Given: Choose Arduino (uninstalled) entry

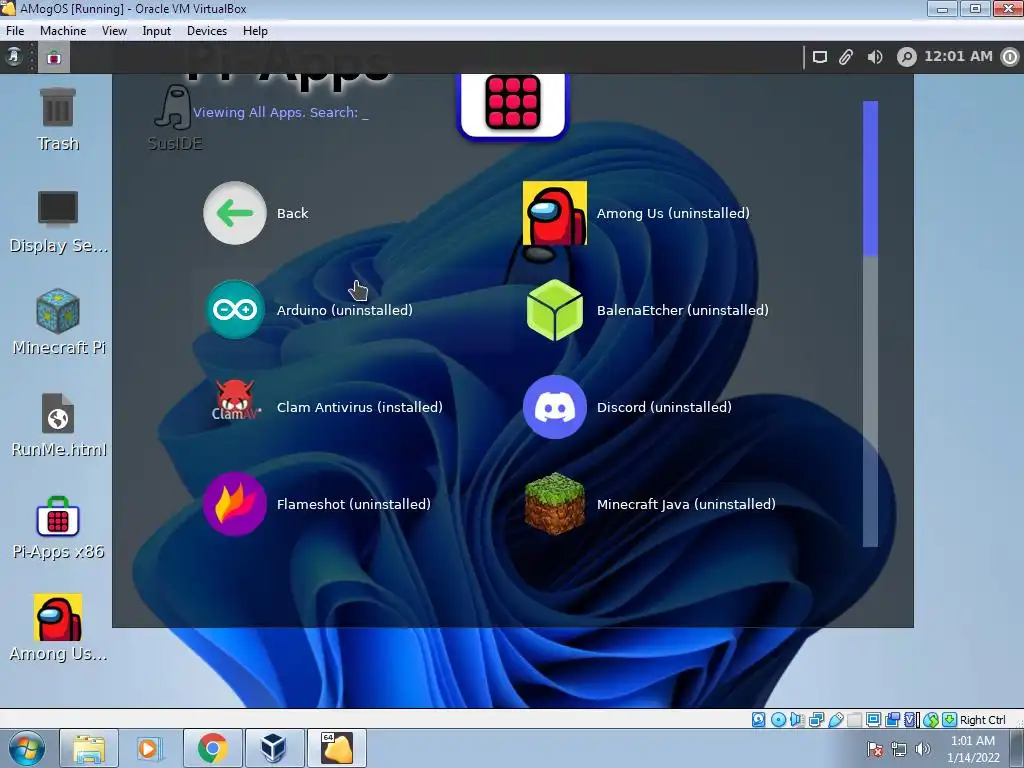Looking at the screenshot, I should 345,310.
